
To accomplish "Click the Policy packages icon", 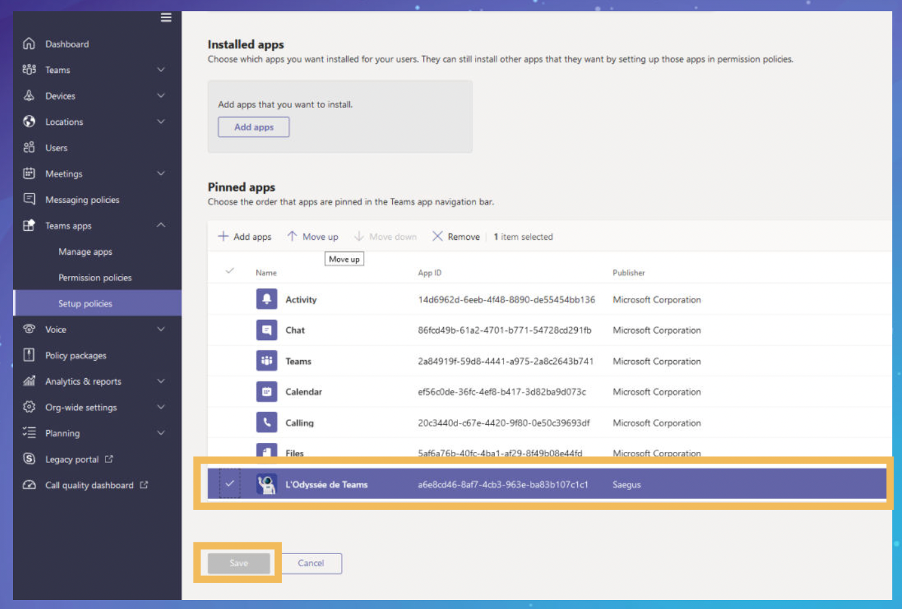I will pos(29,355).
